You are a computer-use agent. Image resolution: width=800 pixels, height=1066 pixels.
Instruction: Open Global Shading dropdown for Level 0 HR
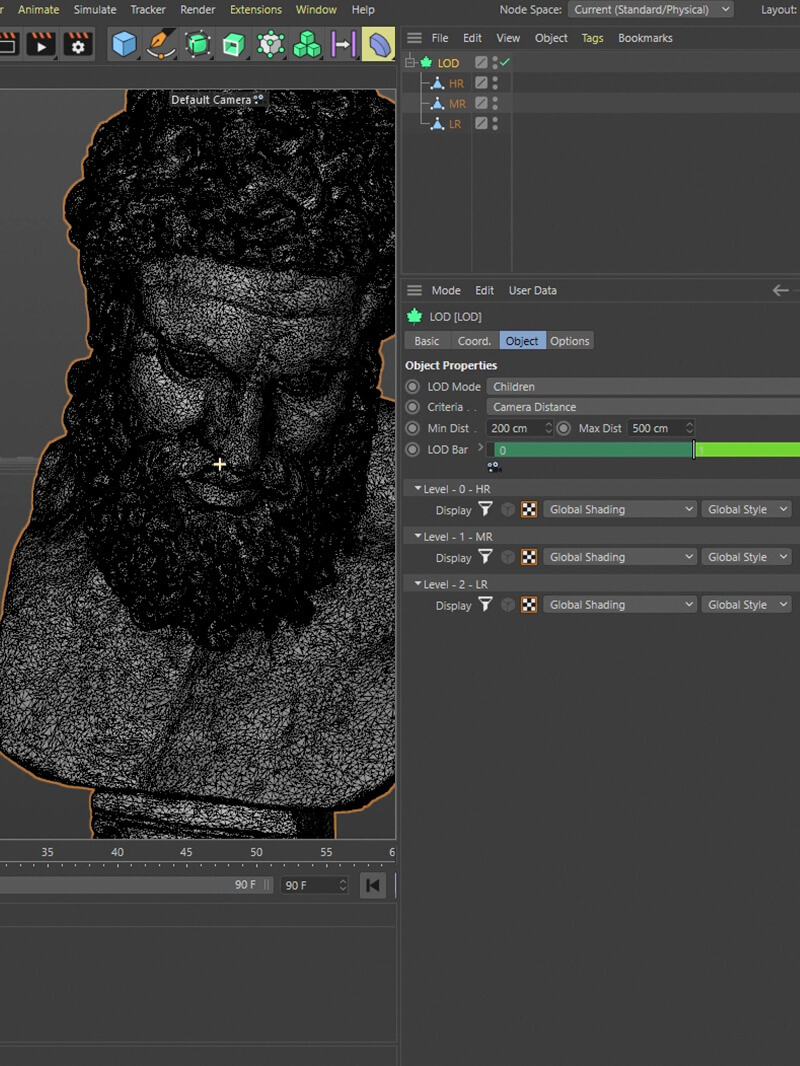click(620, 509)
